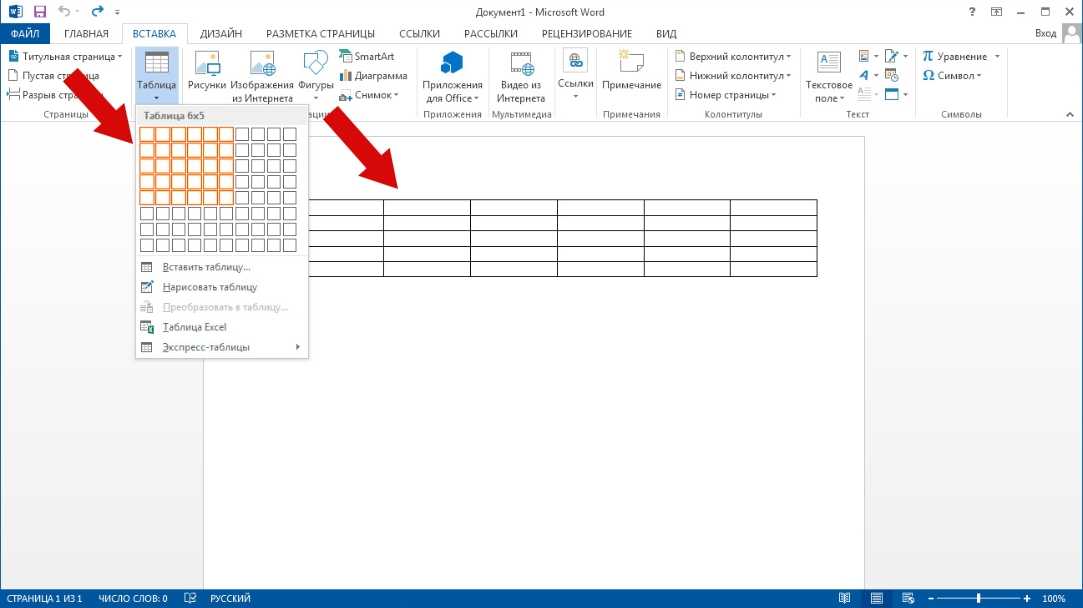The width and height of the screenshot is (1083, 608).
Task: Insert a Диаграмма (Chart)
Action: pos(373,75)
